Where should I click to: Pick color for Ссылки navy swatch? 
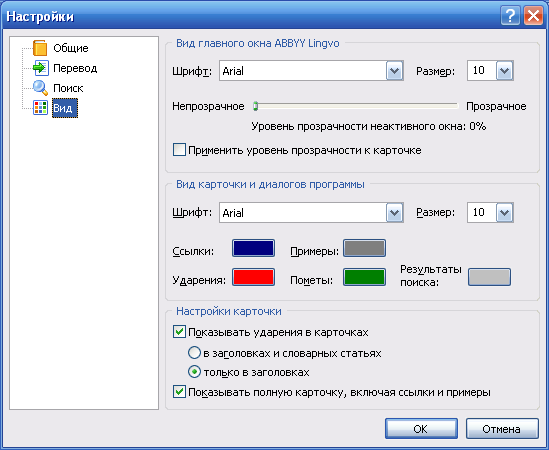tap(253, 248)
